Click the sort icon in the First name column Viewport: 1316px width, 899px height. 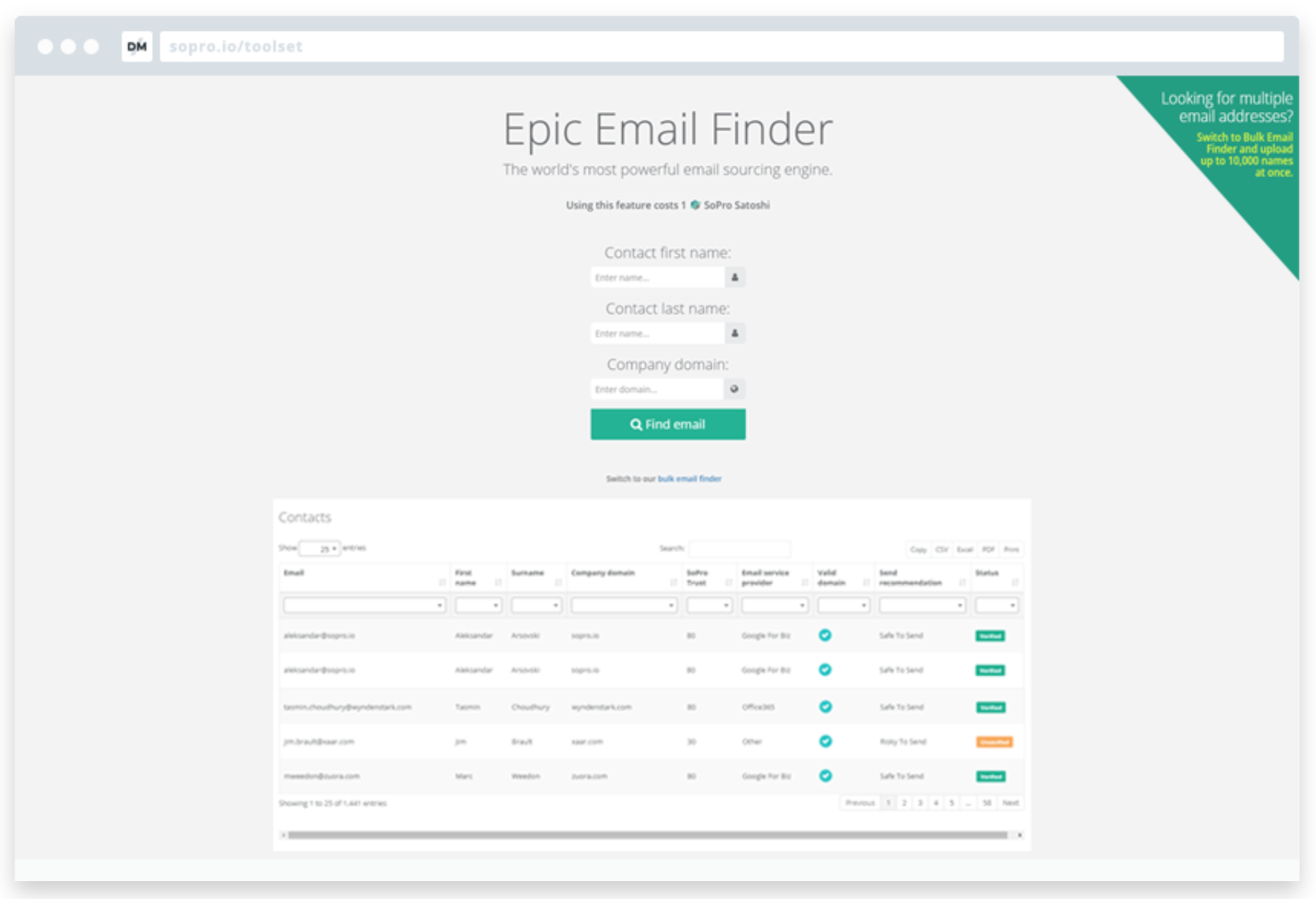tap(498, 583)
